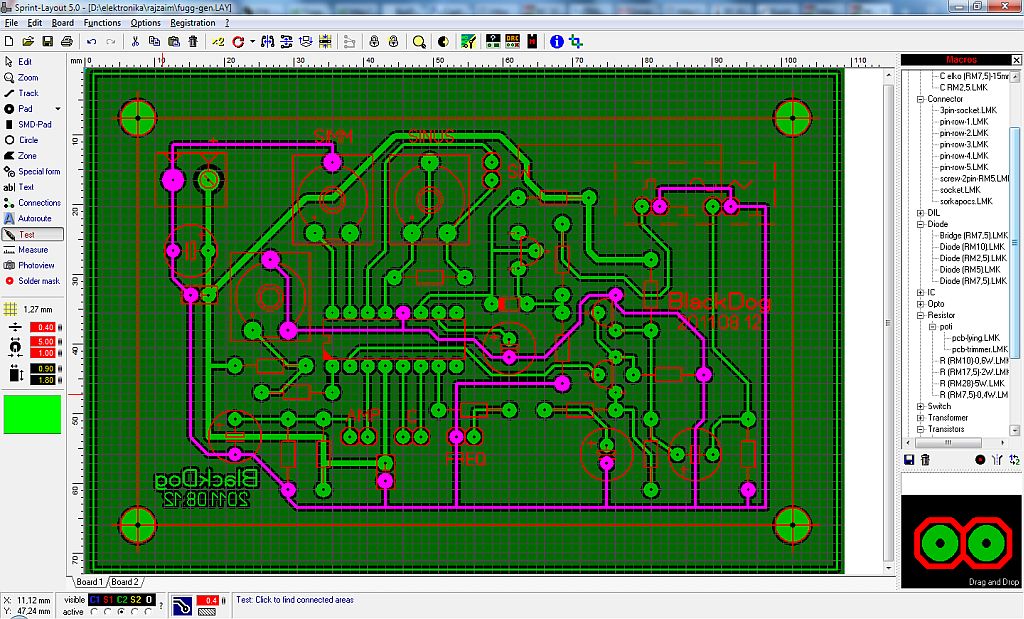Set S2 layer as active

[135, 611]
